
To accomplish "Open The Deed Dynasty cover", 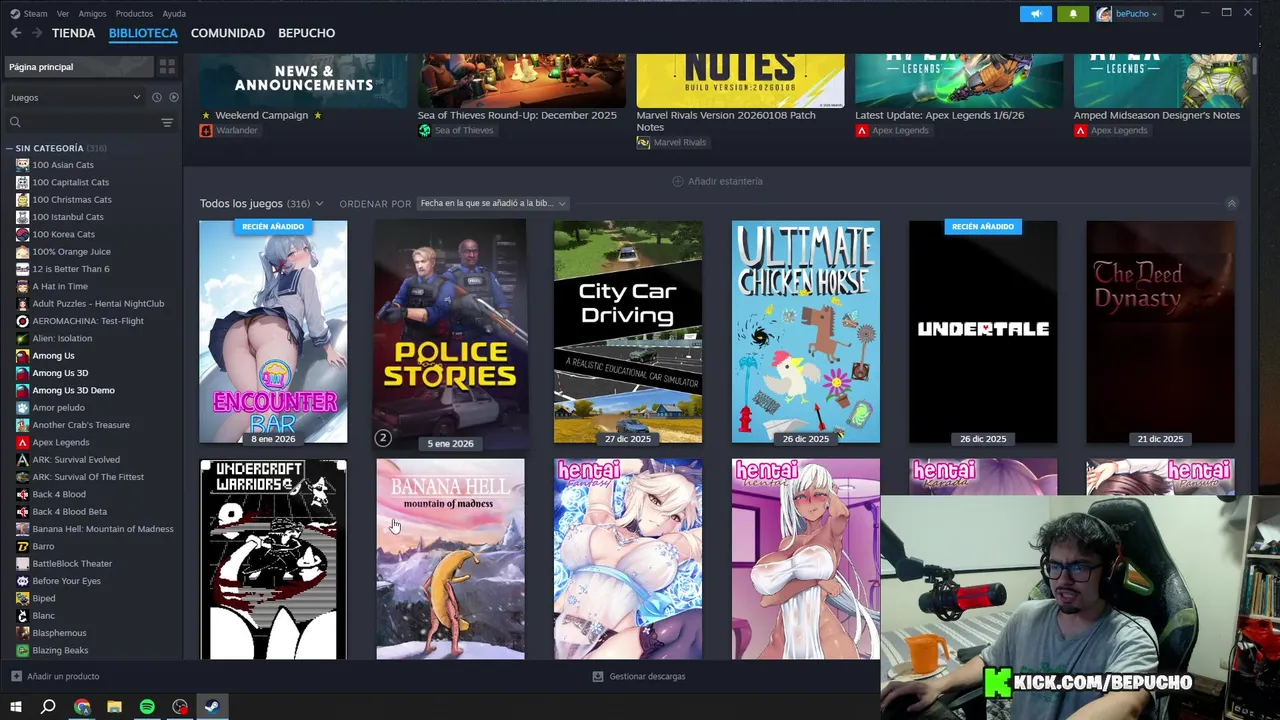I will 1160,332.
